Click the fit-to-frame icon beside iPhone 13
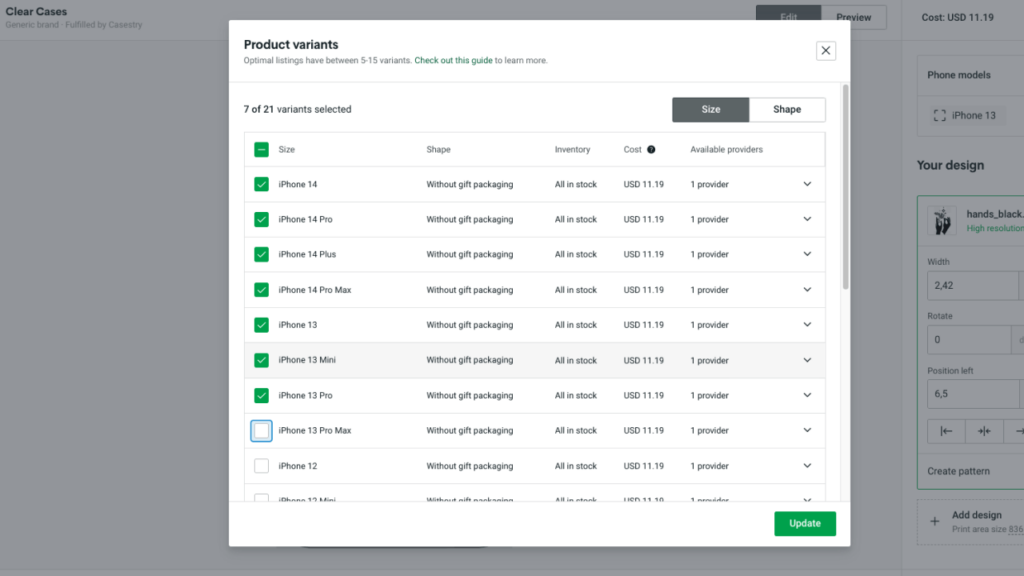Screen dimensions: 1024x576 (x=939, y=115)
